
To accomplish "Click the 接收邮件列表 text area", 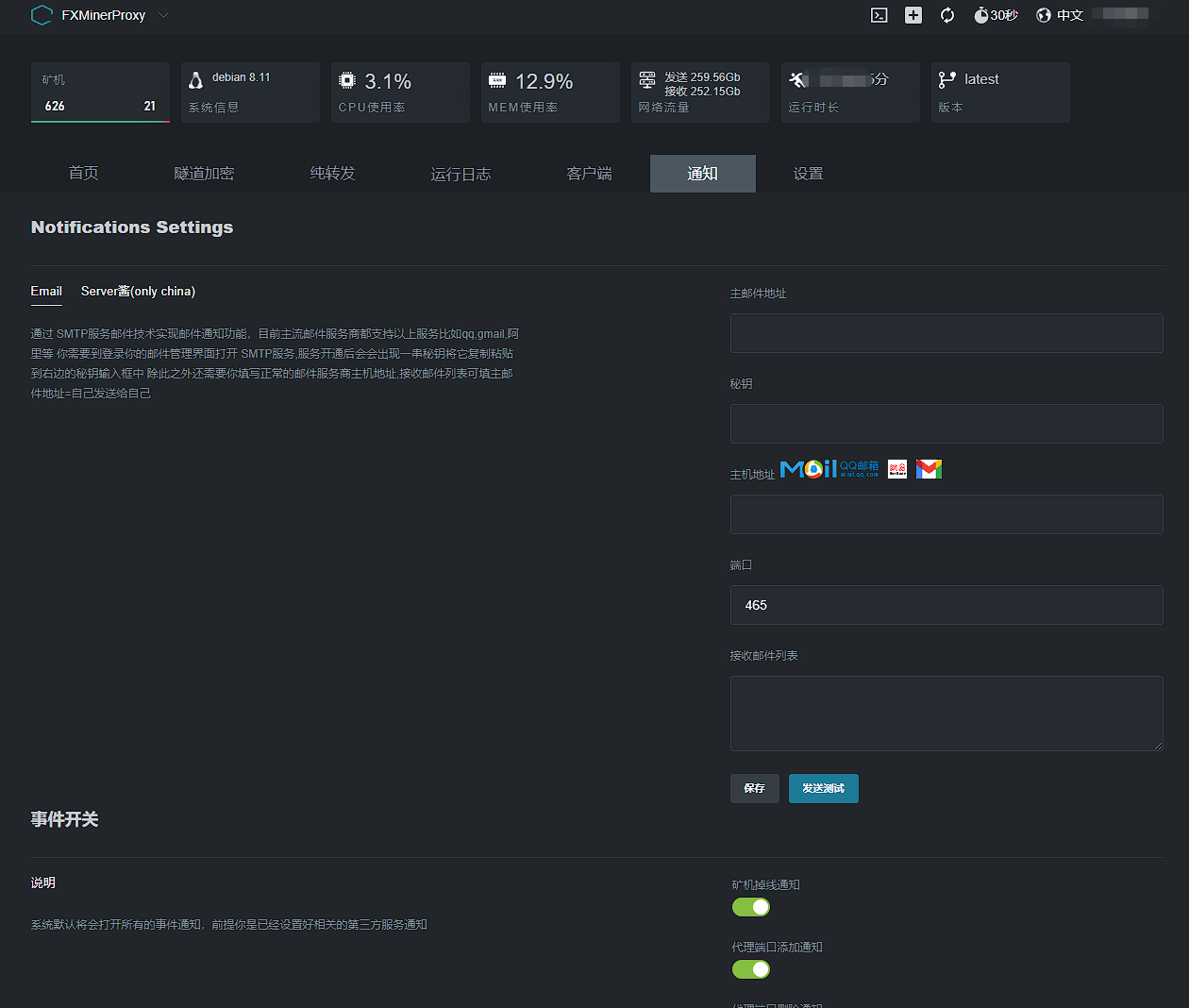I will (x=946, y=714).
